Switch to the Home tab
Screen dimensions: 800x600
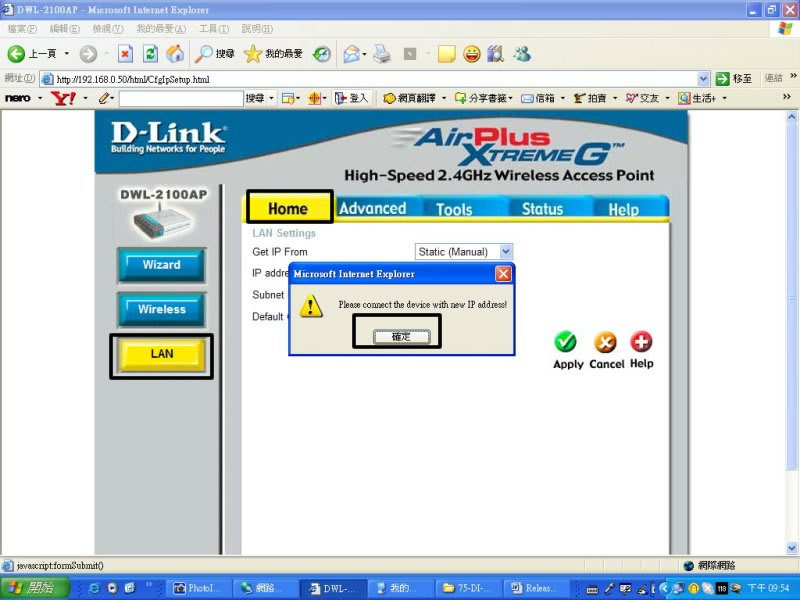click(289, 207)
